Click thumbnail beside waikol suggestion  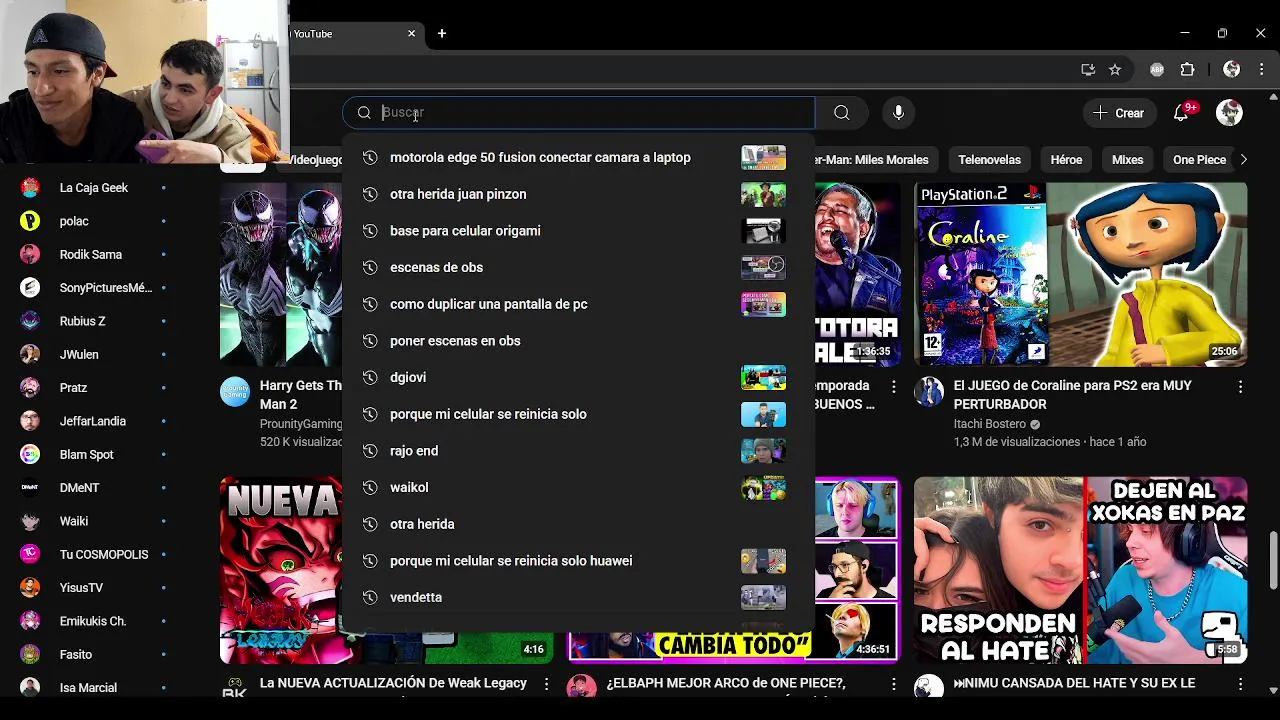[763, 487]
